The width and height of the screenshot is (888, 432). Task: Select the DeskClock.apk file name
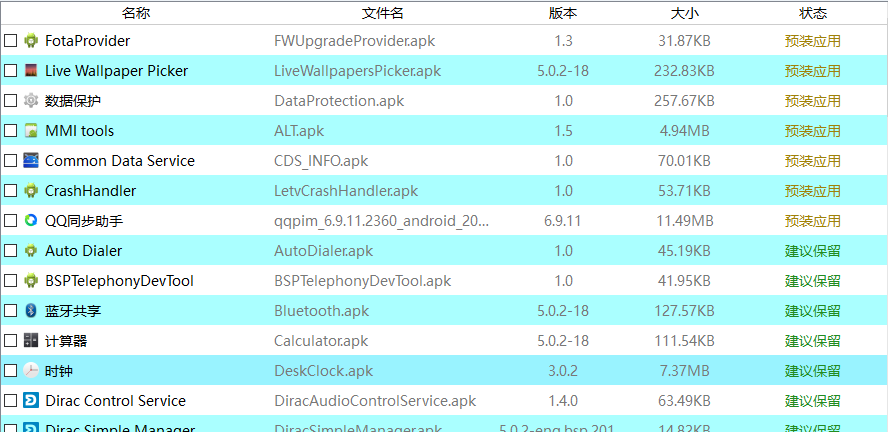(323, 371)
